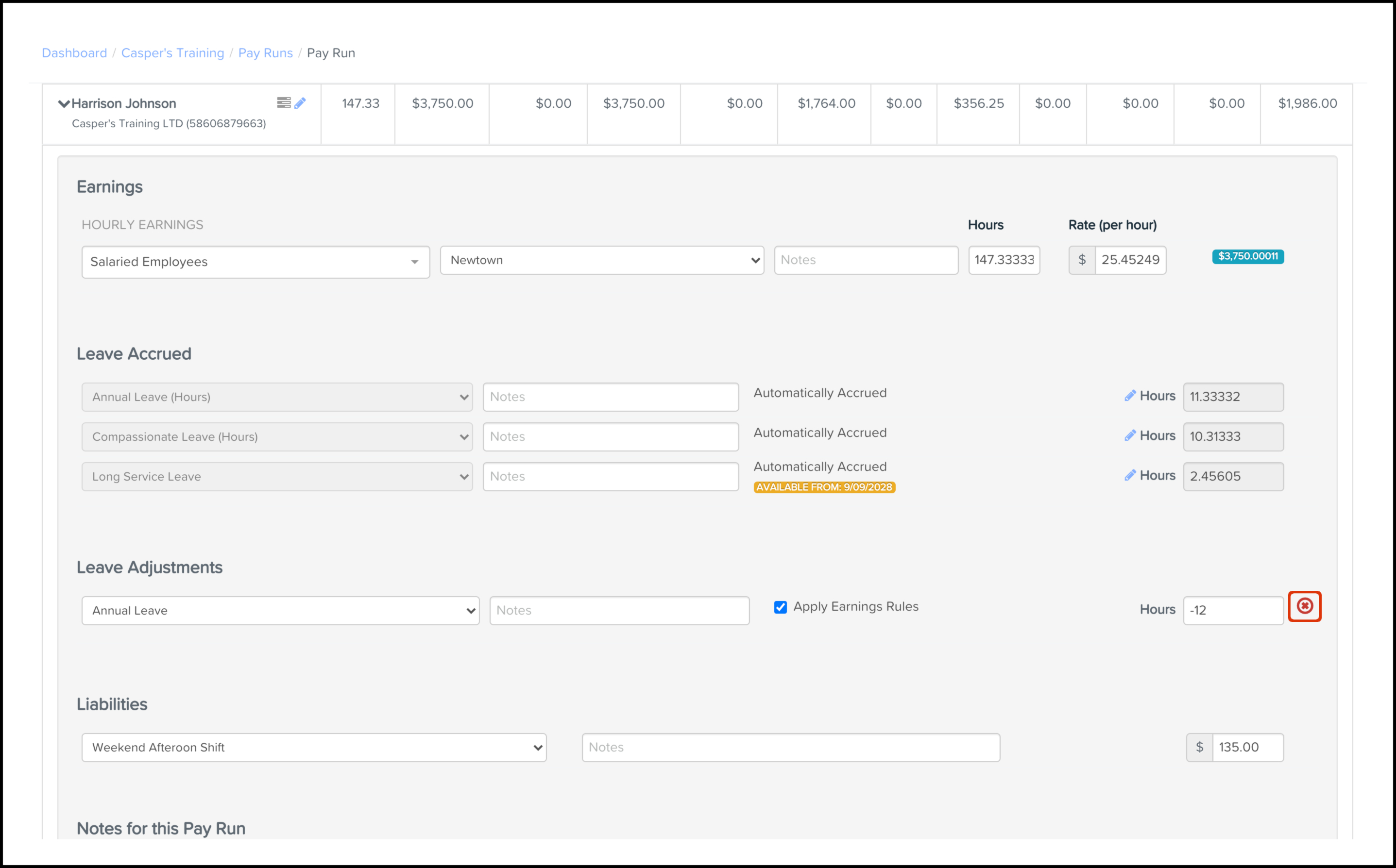Image resolution: width=1396 pixels, height=868 pixels.
Task: Click the Rate per hour field 25.45249
Action: pyautogui.click(x=1129, y=260)
